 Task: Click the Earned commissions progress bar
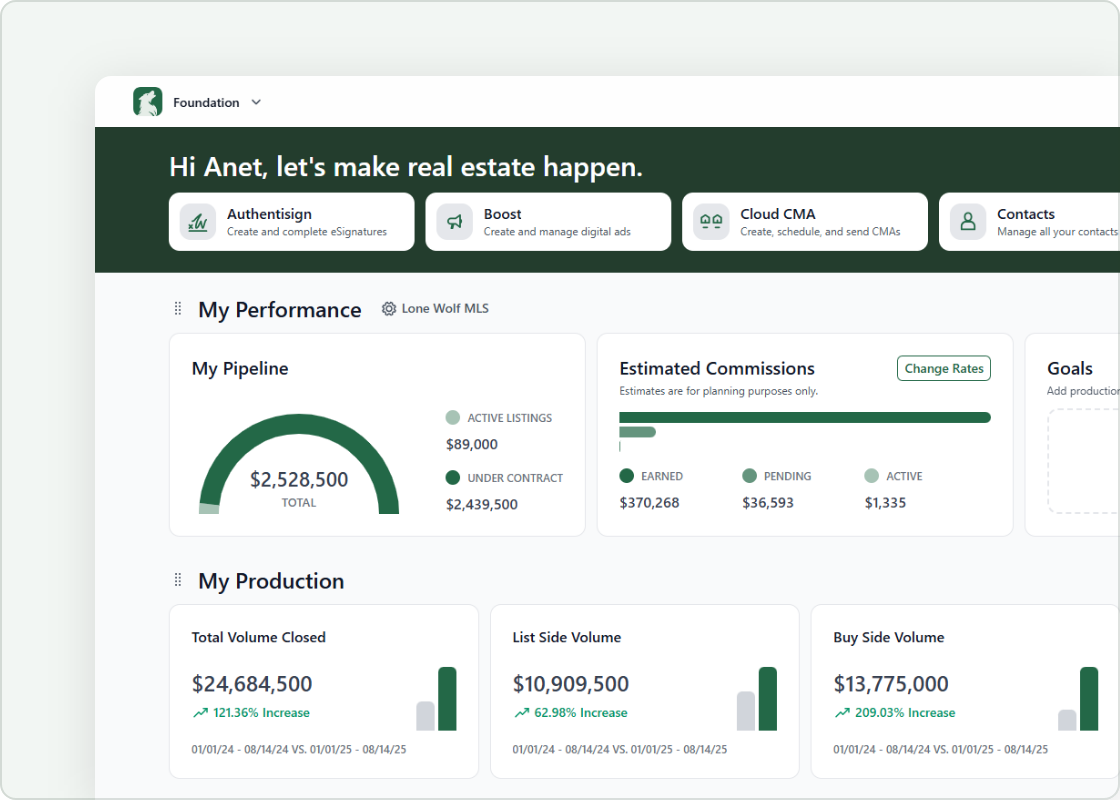[x=805, y=418]
